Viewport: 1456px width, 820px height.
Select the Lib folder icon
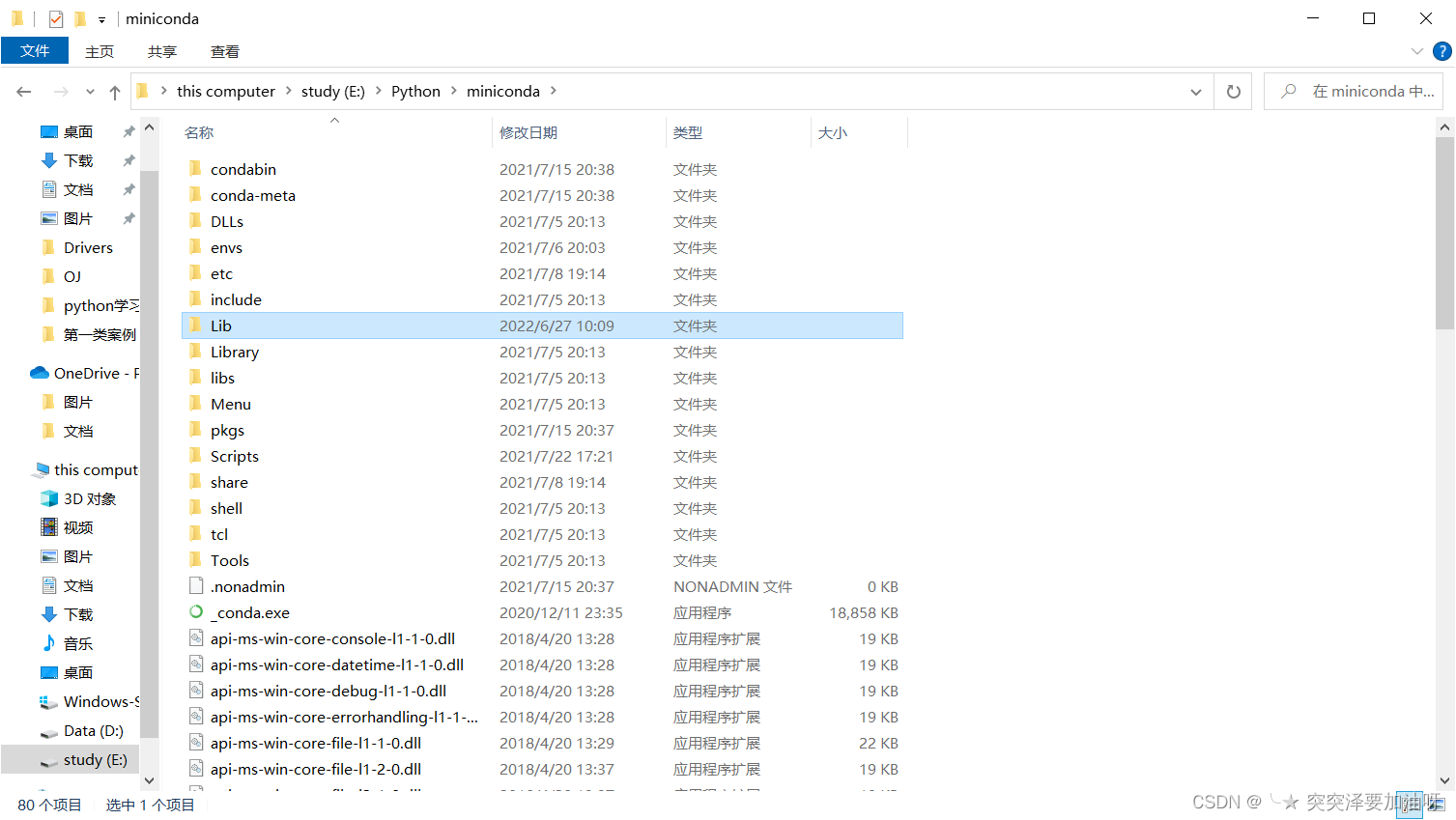[x=196, y=325]
